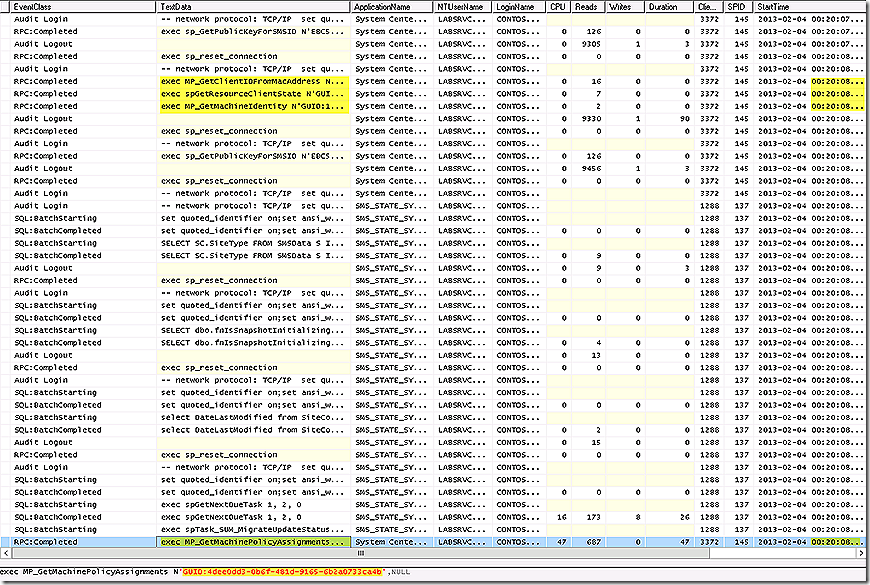Select the highlighted MP_GetClientIDFromMacAddress text cell
870x585 pixels.
254,81
